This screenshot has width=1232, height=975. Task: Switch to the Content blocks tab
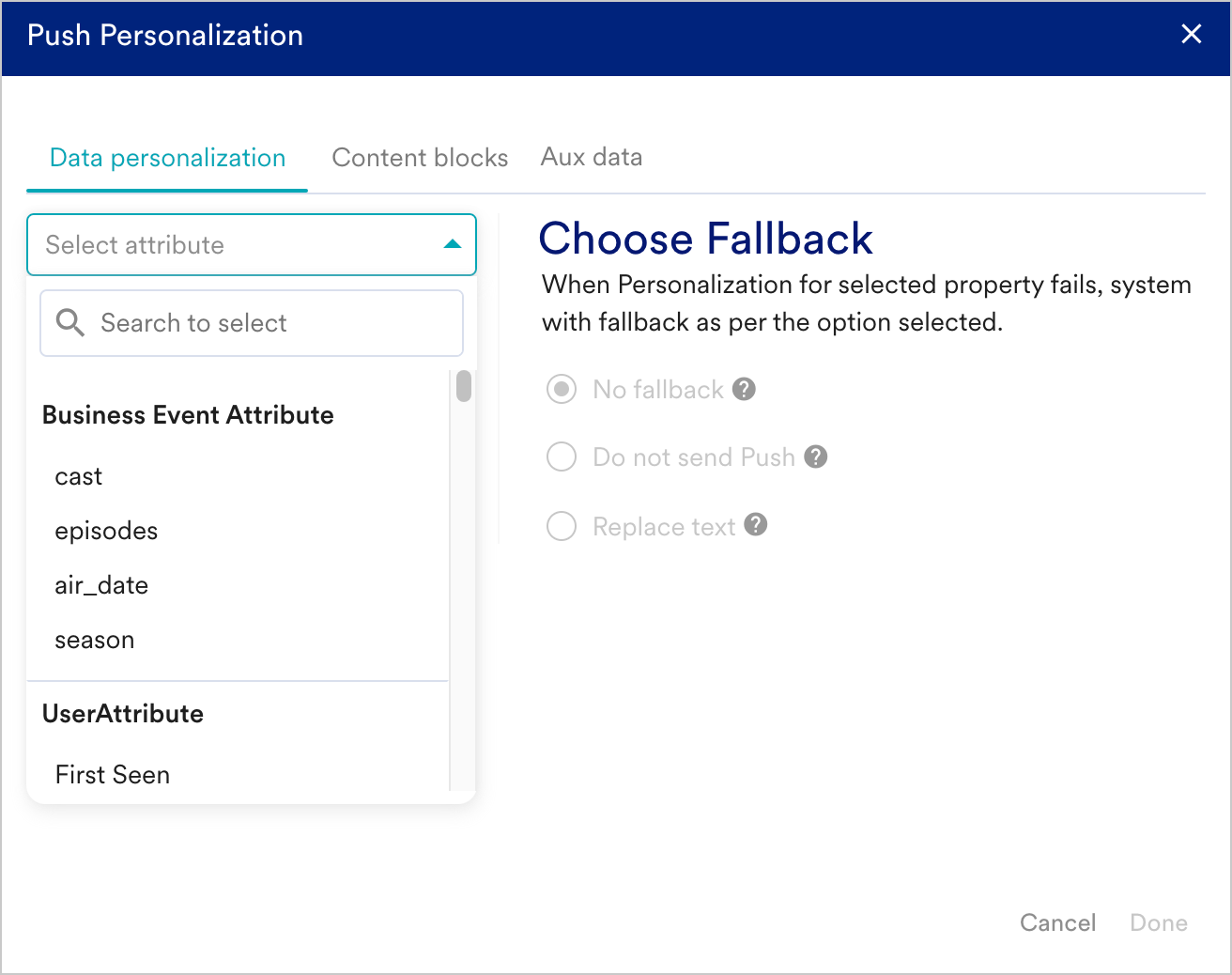420,158
